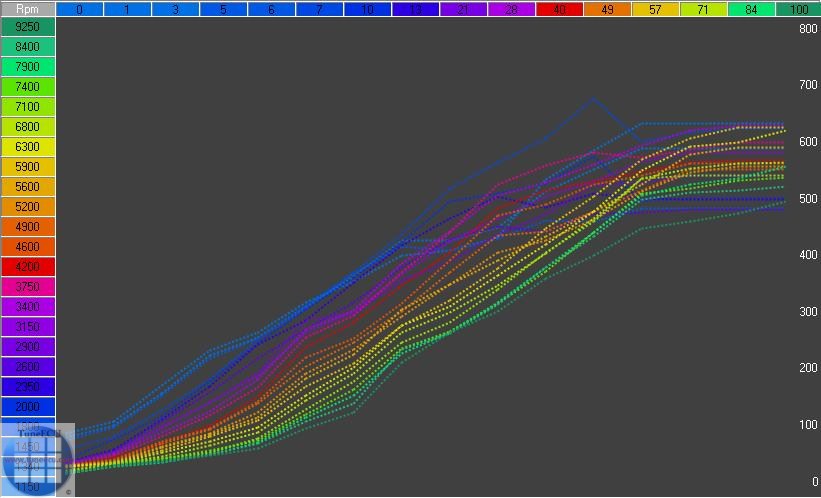Select the Rpm header cell
This screenshot has height=498, width=821.
coord(28,8)
